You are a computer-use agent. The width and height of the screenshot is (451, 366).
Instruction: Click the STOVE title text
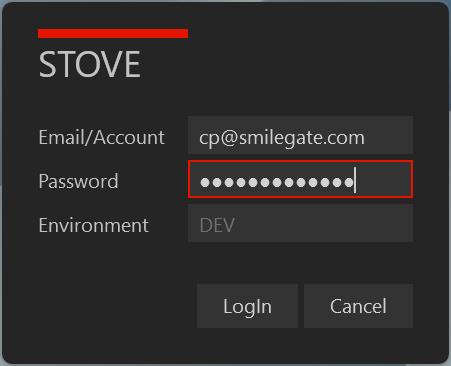pos(89,64)
